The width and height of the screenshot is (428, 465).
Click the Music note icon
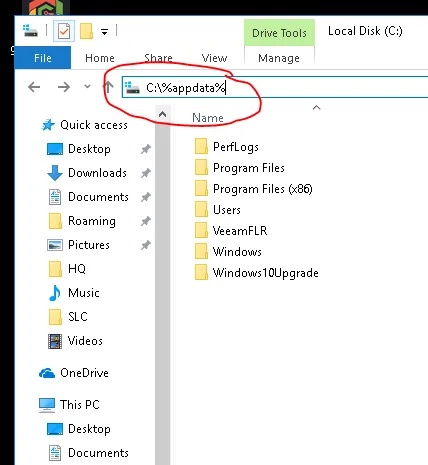(55, 293)
